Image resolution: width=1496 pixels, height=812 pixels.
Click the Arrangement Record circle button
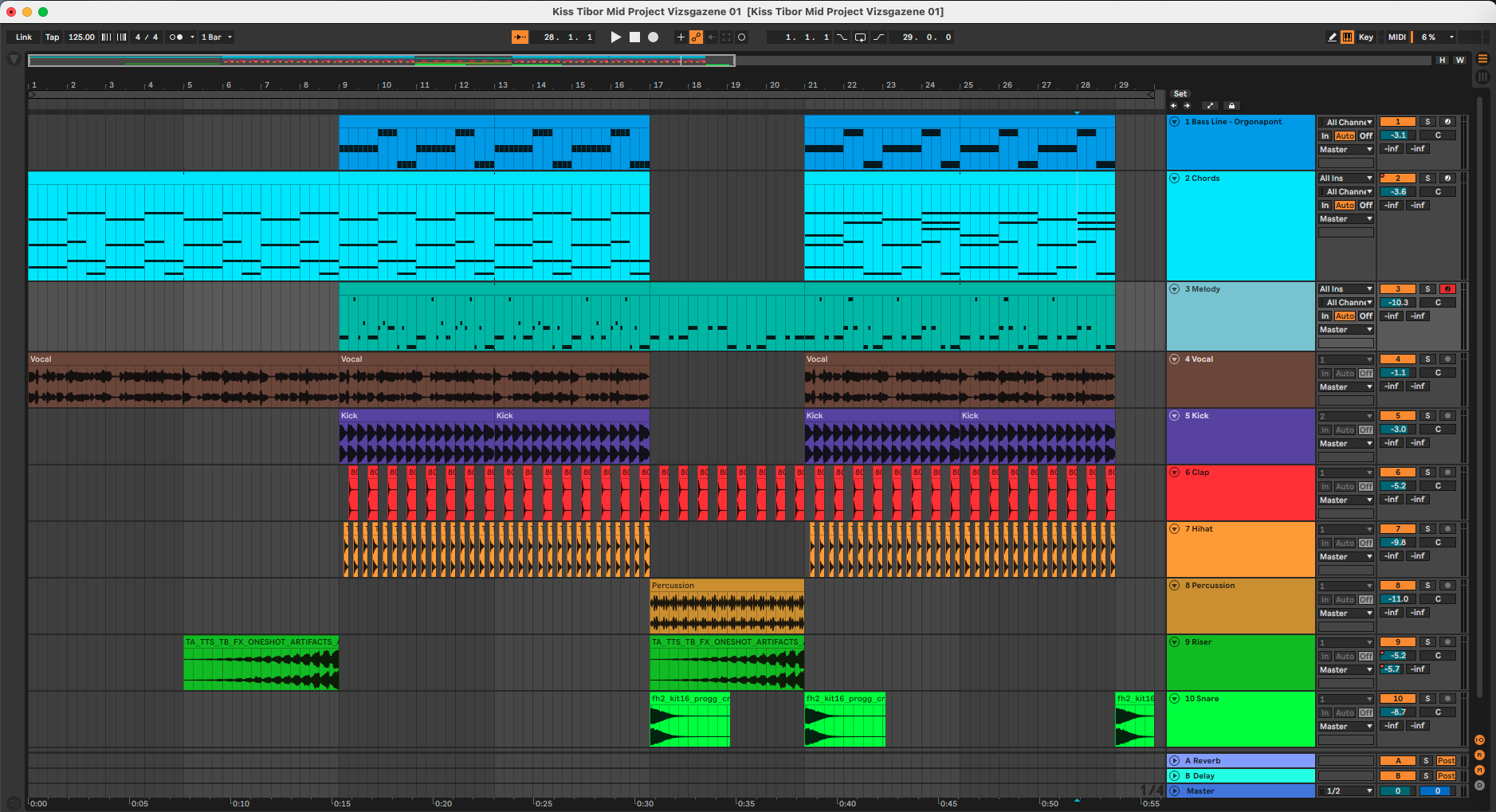653,37
